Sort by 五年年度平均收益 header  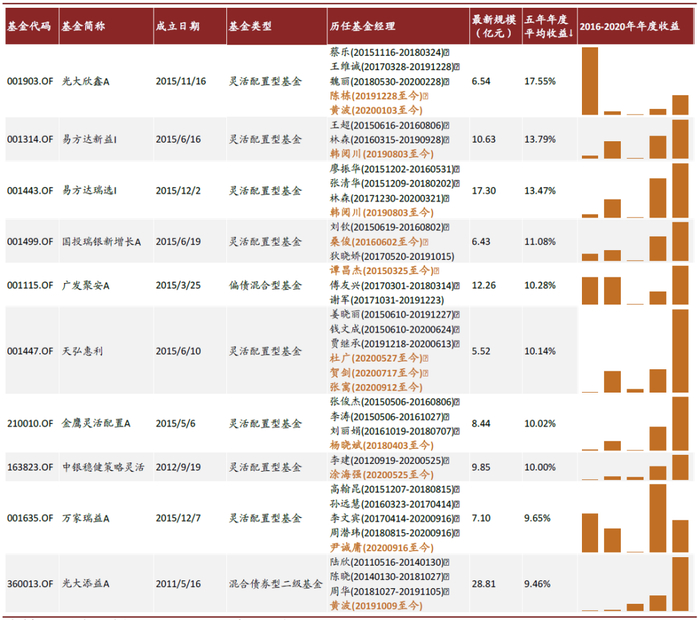click(549, 26)
